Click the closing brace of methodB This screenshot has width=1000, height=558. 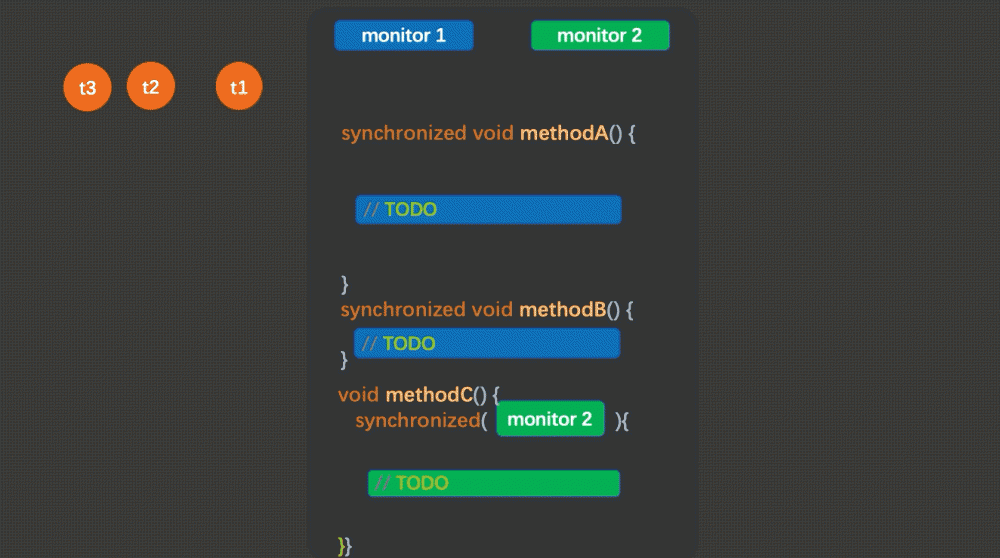click(x=344, y=357)
